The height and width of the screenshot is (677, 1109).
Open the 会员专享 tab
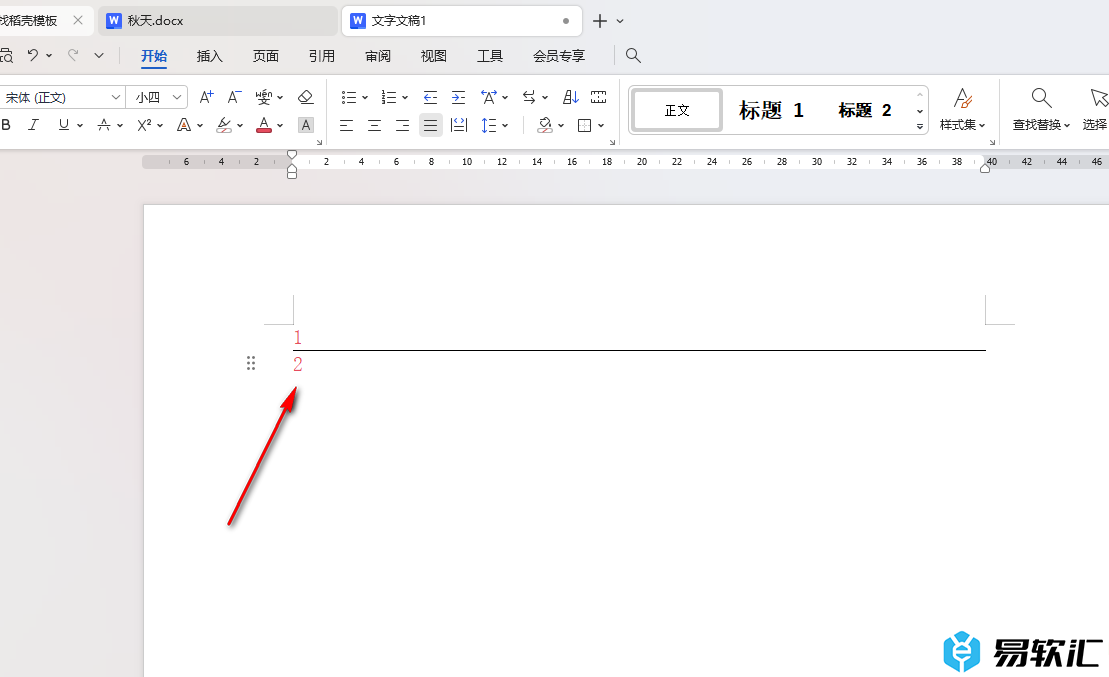(x=559, y=56)
